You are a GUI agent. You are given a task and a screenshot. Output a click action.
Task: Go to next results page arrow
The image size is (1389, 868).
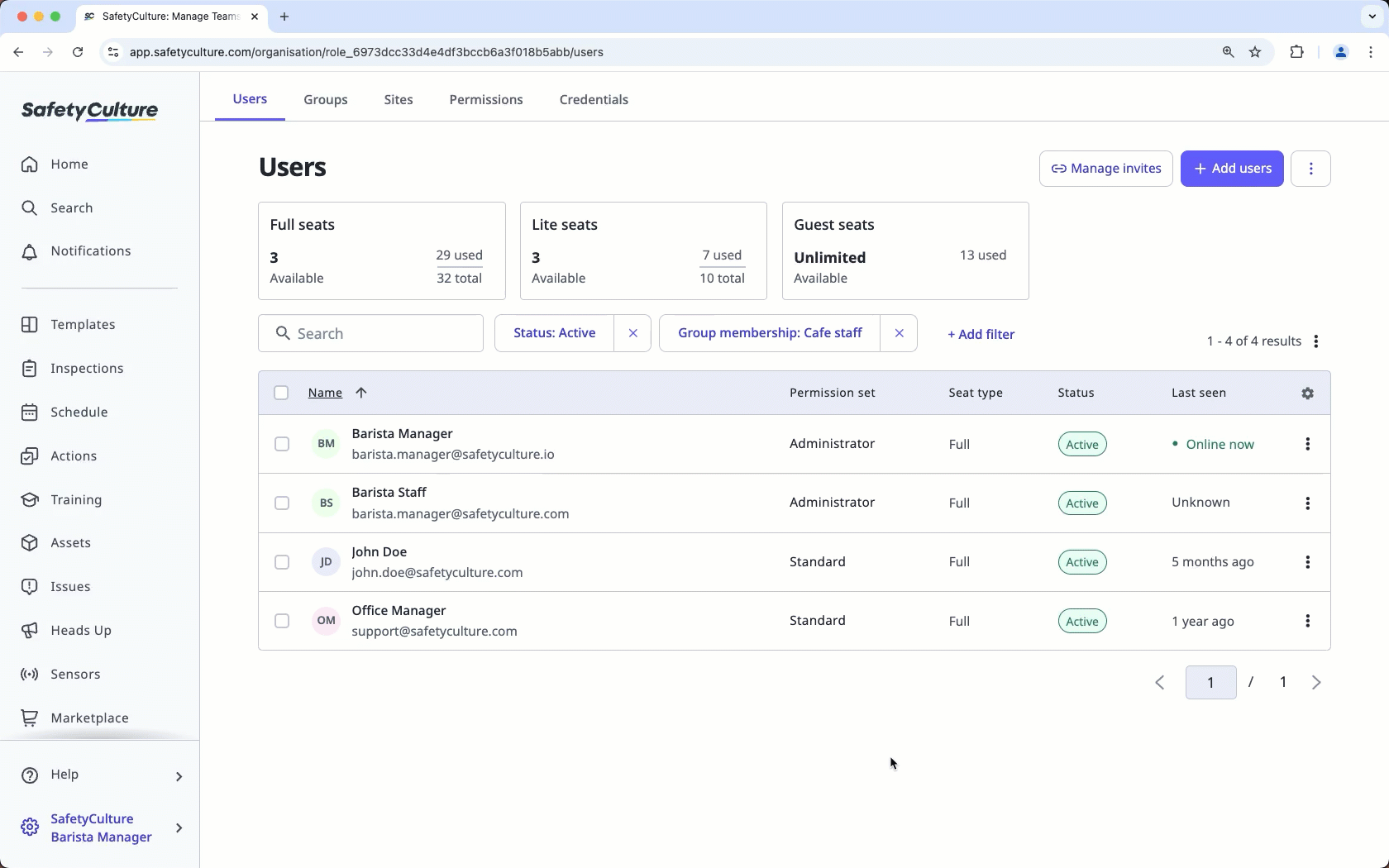tap(1316, 683)
